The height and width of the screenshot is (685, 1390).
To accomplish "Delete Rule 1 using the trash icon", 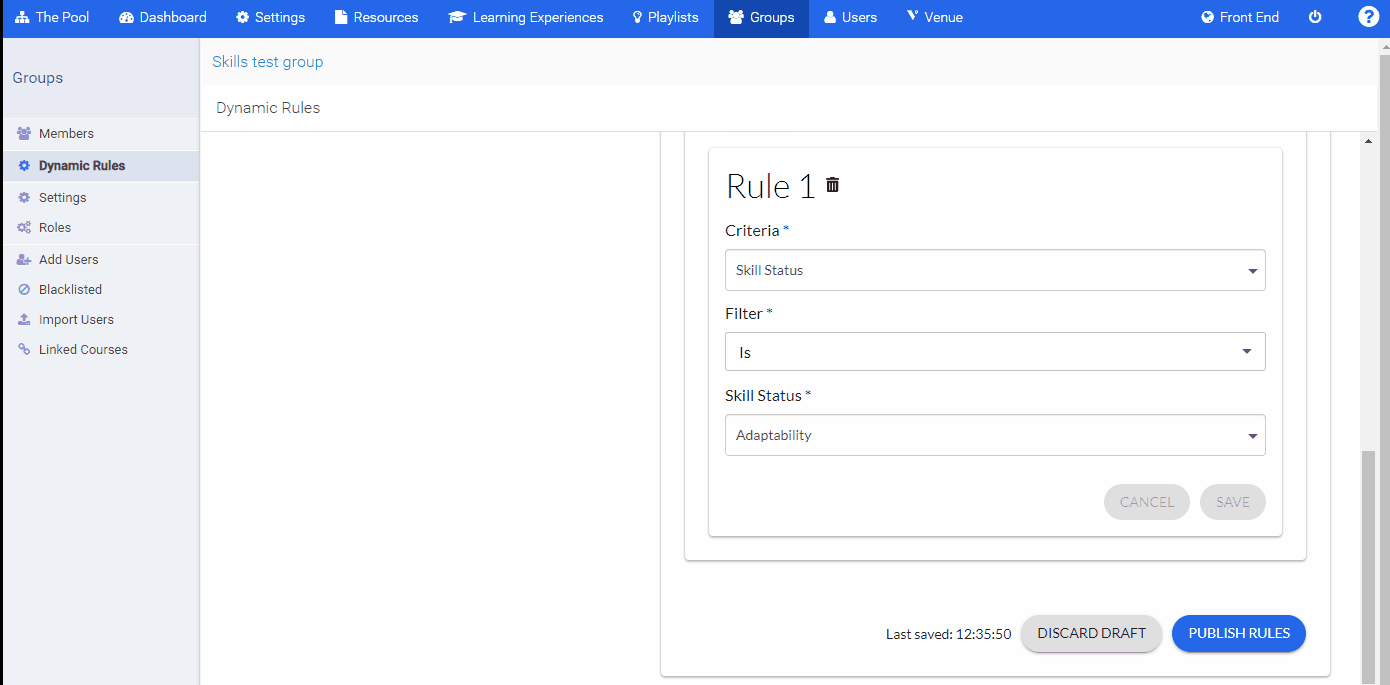I will (833, 185).
